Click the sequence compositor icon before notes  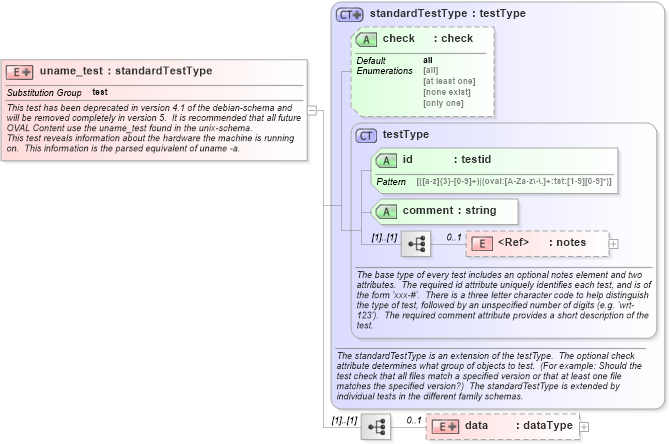(x=416, y=244)
